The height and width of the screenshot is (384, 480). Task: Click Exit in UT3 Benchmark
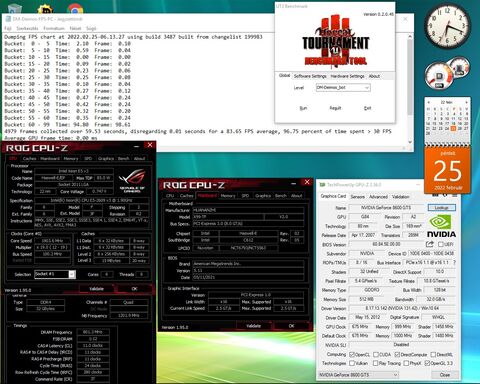click(x=367, y=108)
